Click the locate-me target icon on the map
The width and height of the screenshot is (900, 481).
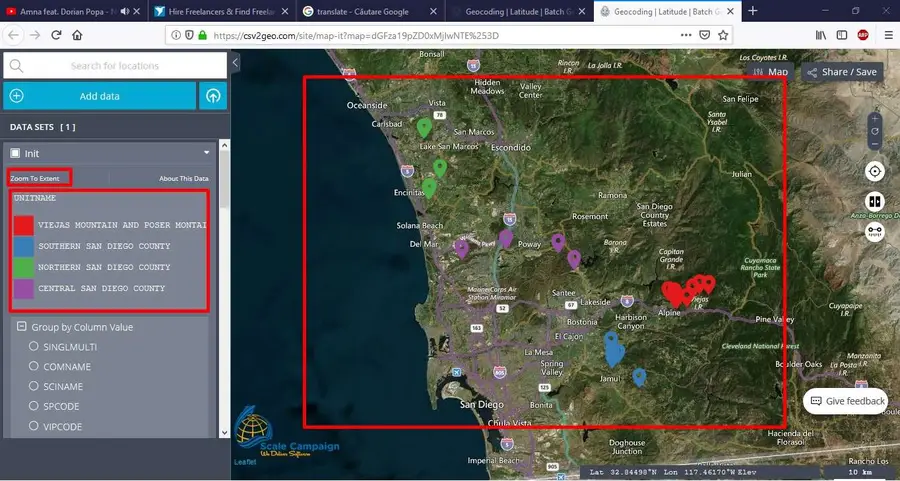[x=875, y=171]
